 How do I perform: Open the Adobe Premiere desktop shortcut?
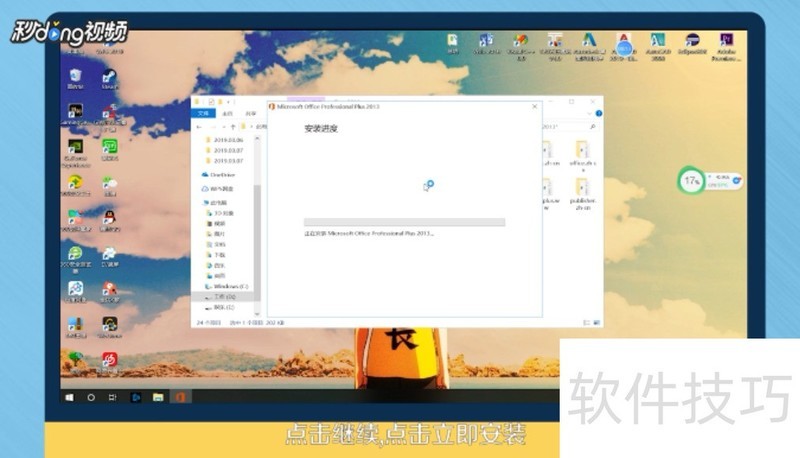click(x=726, y=47)
